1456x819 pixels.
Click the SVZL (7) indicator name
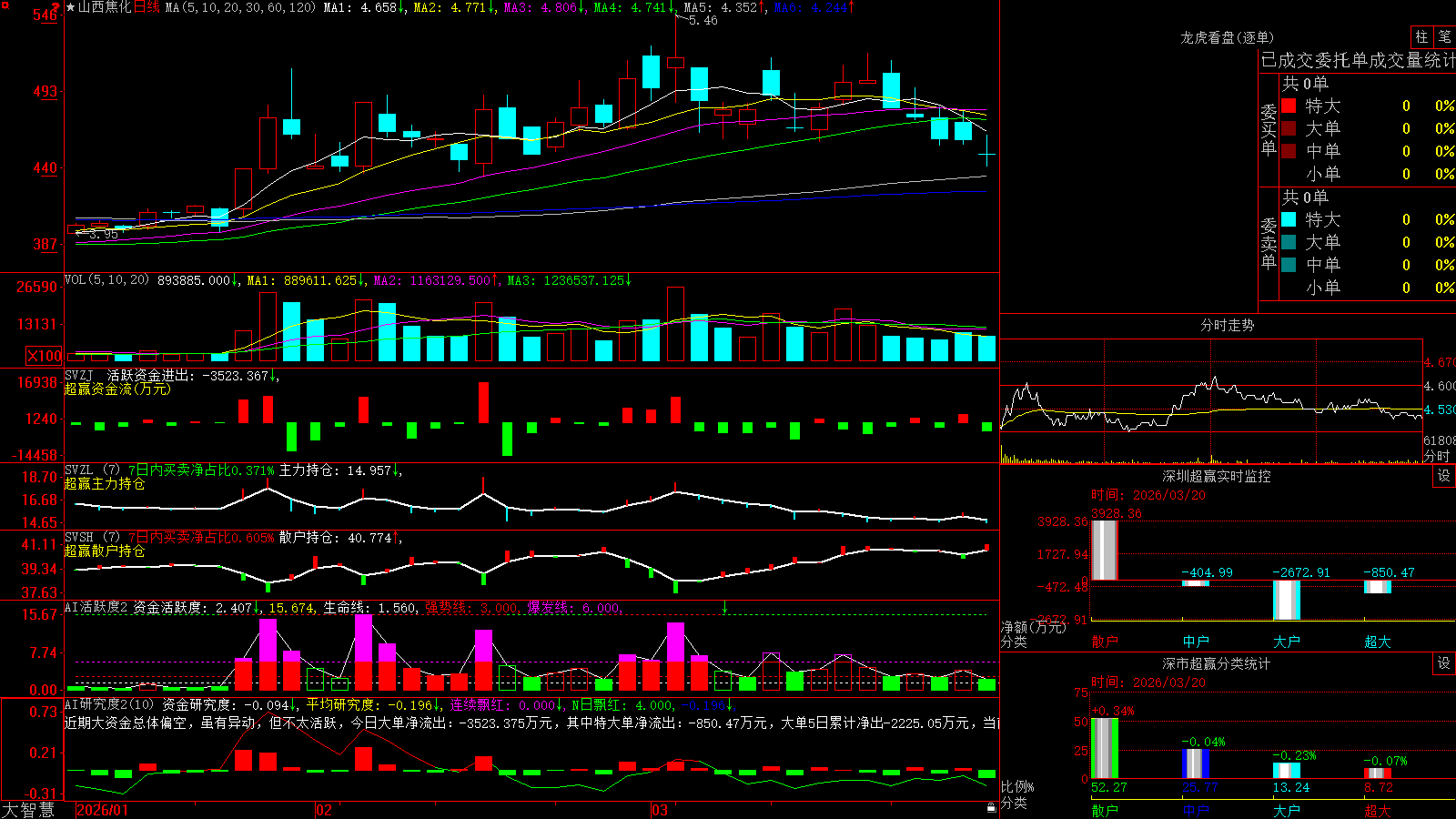pyautogui.click(x=92, y=470)
